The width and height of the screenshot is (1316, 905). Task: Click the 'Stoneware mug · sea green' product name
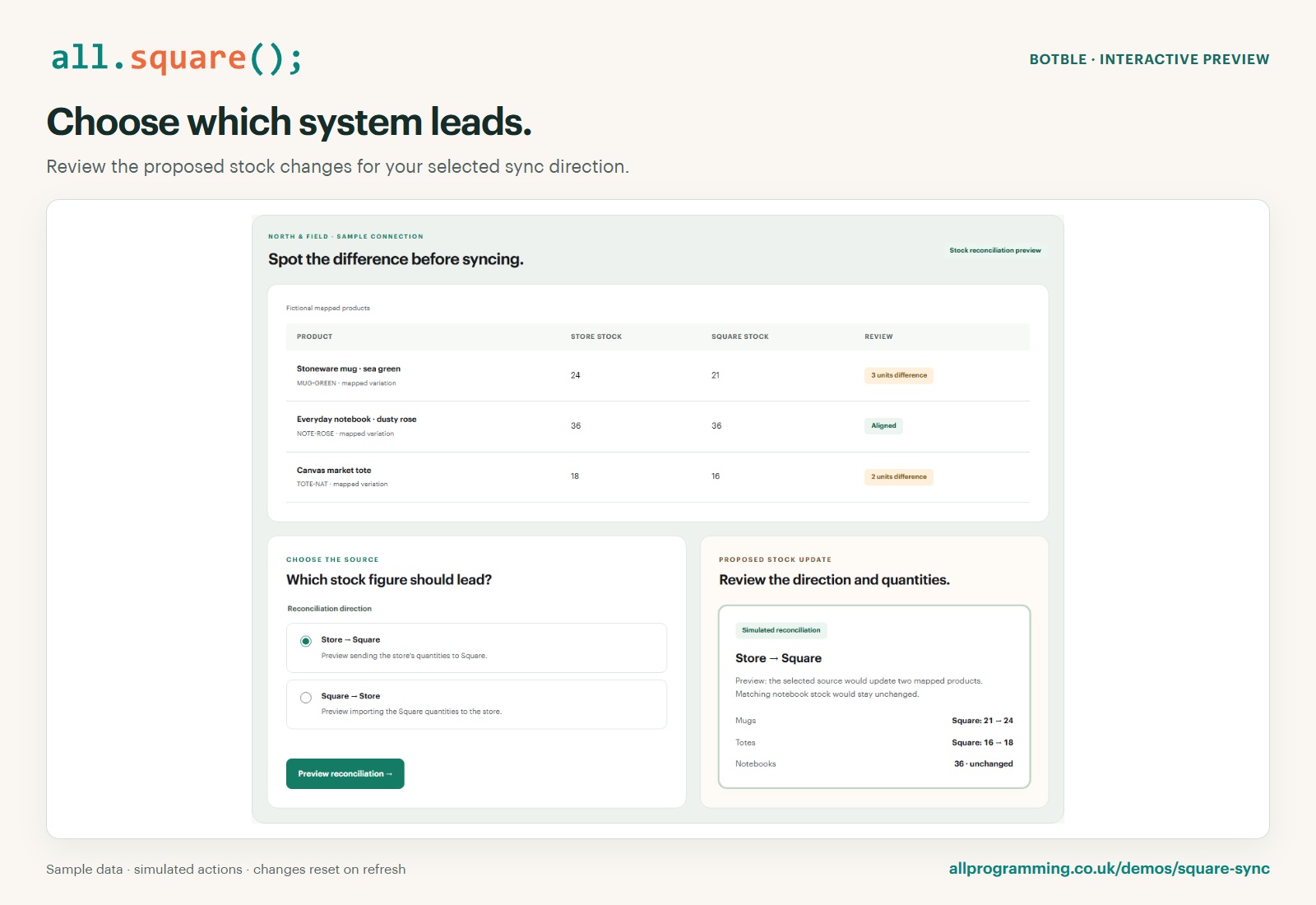pyautogui.click(x=349, y=369)
